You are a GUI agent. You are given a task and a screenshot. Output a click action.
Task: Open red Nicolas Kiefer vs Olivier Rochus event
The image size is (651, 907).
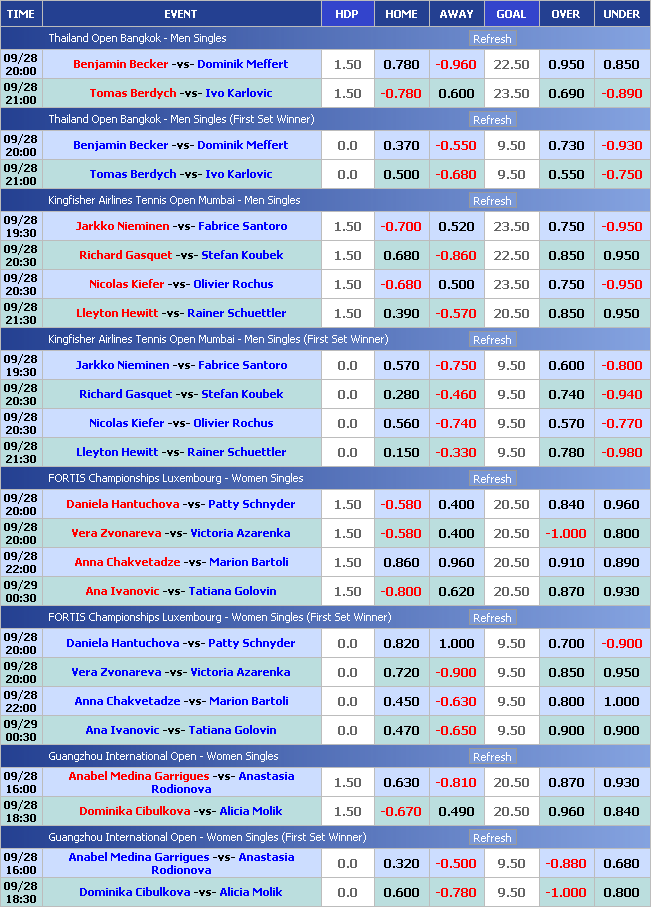180,285
